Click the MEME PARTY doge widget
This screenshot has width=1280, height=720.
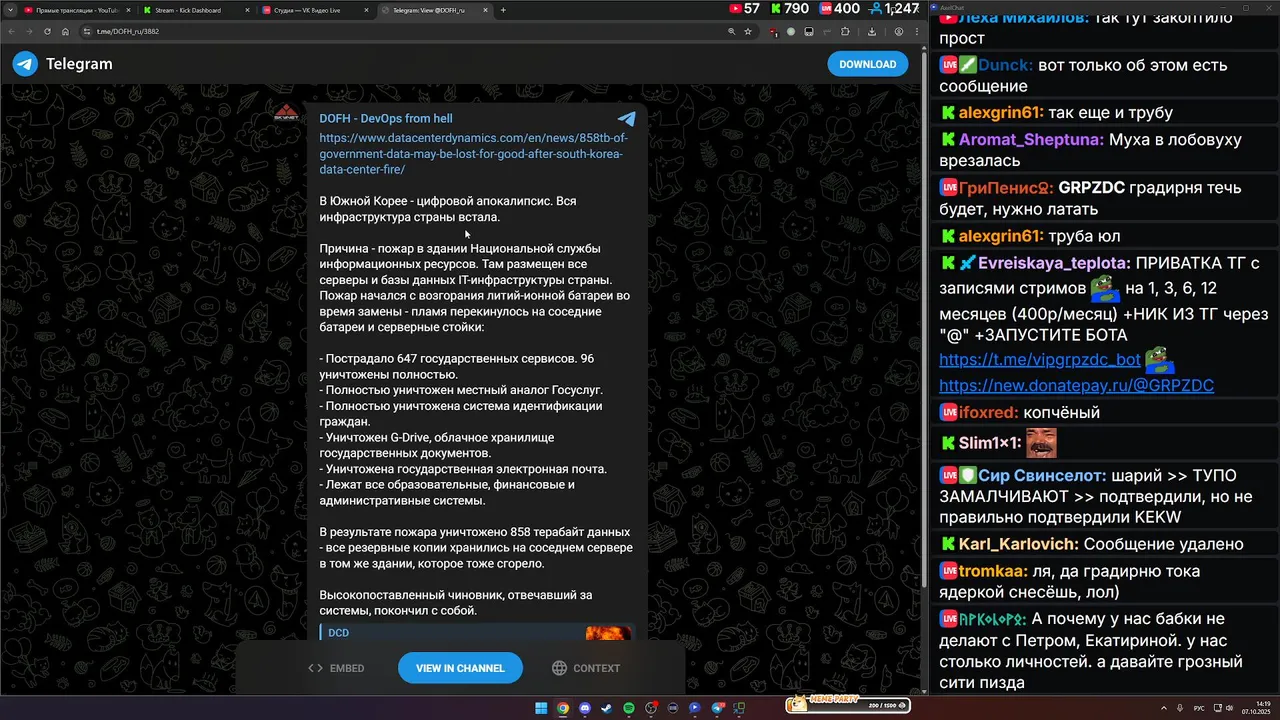pyautogui.click(x=847, y=704)
